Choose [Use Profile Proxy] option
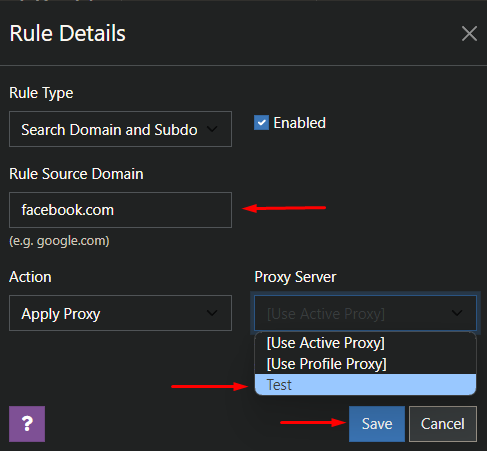The image size is (487, 451). click(365, 364)
